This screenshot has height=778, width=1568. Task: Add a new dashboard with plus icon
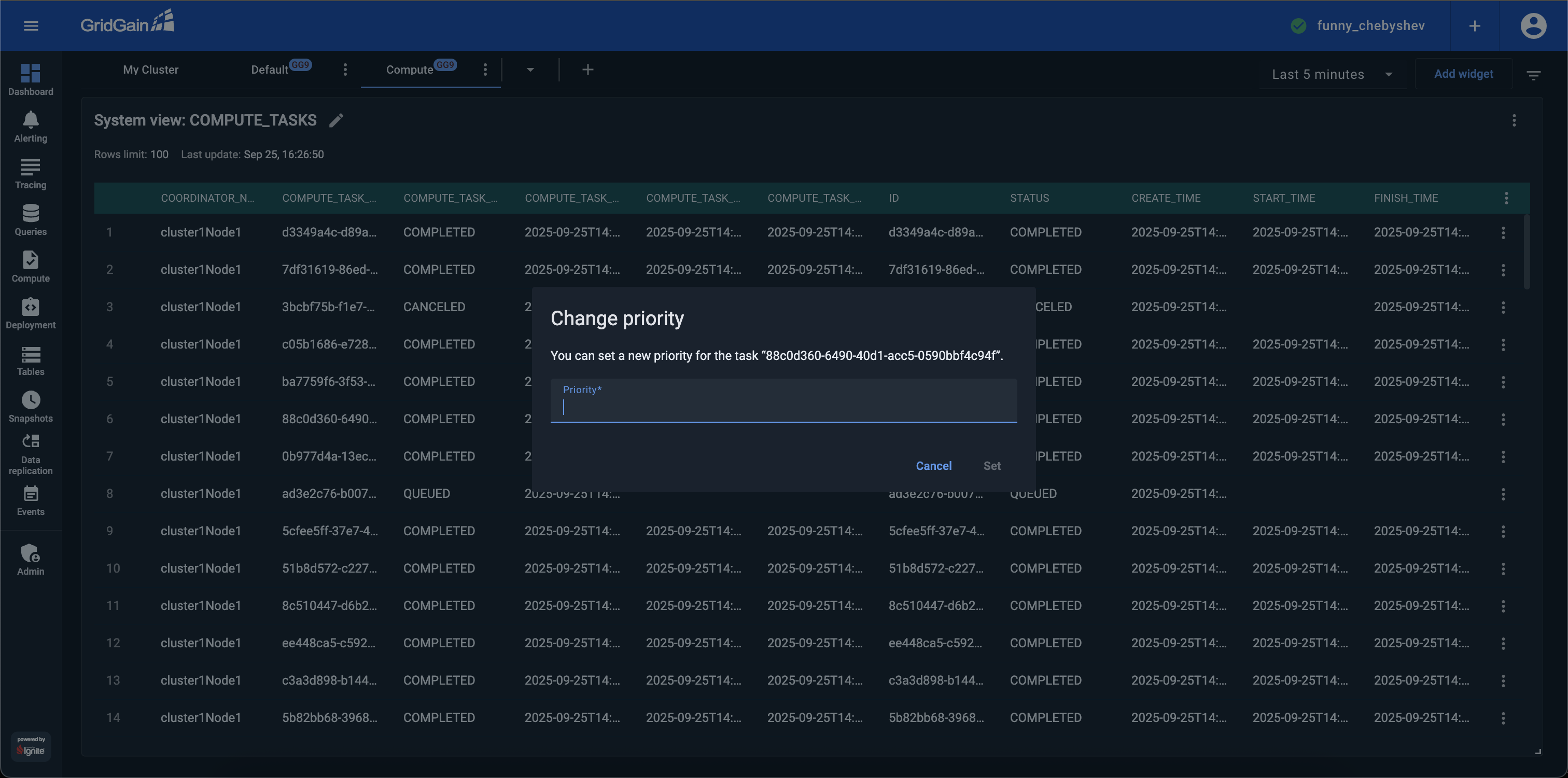[587, 70]
